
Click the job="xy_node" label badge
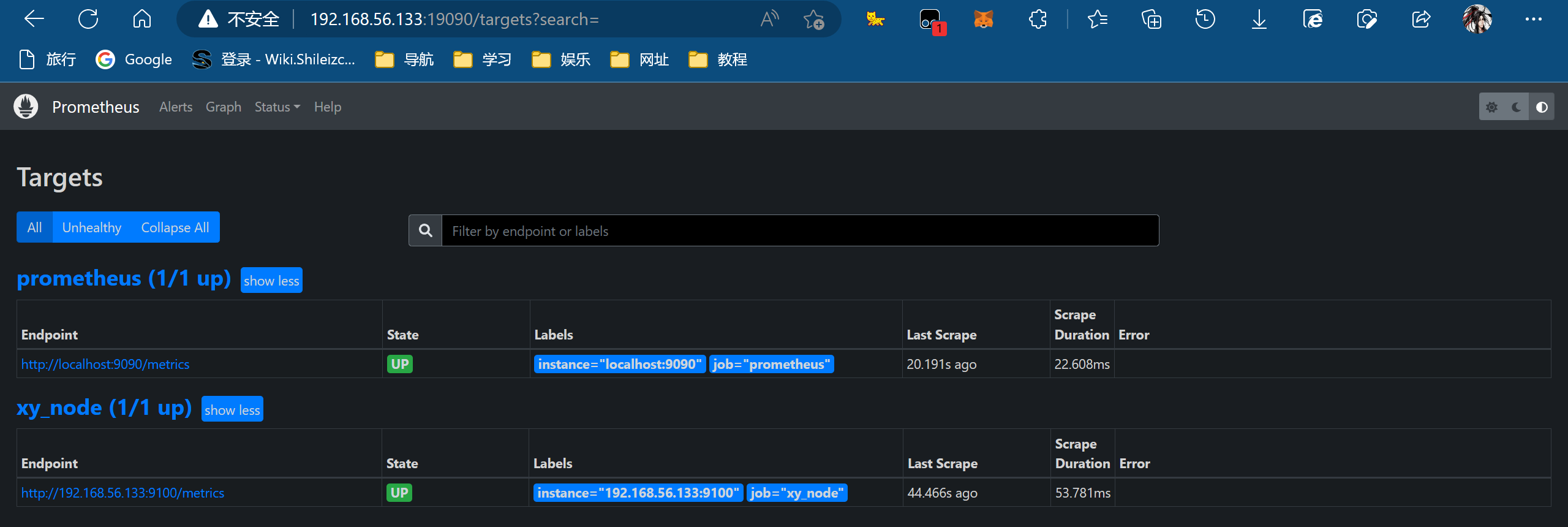pos(797,493)
